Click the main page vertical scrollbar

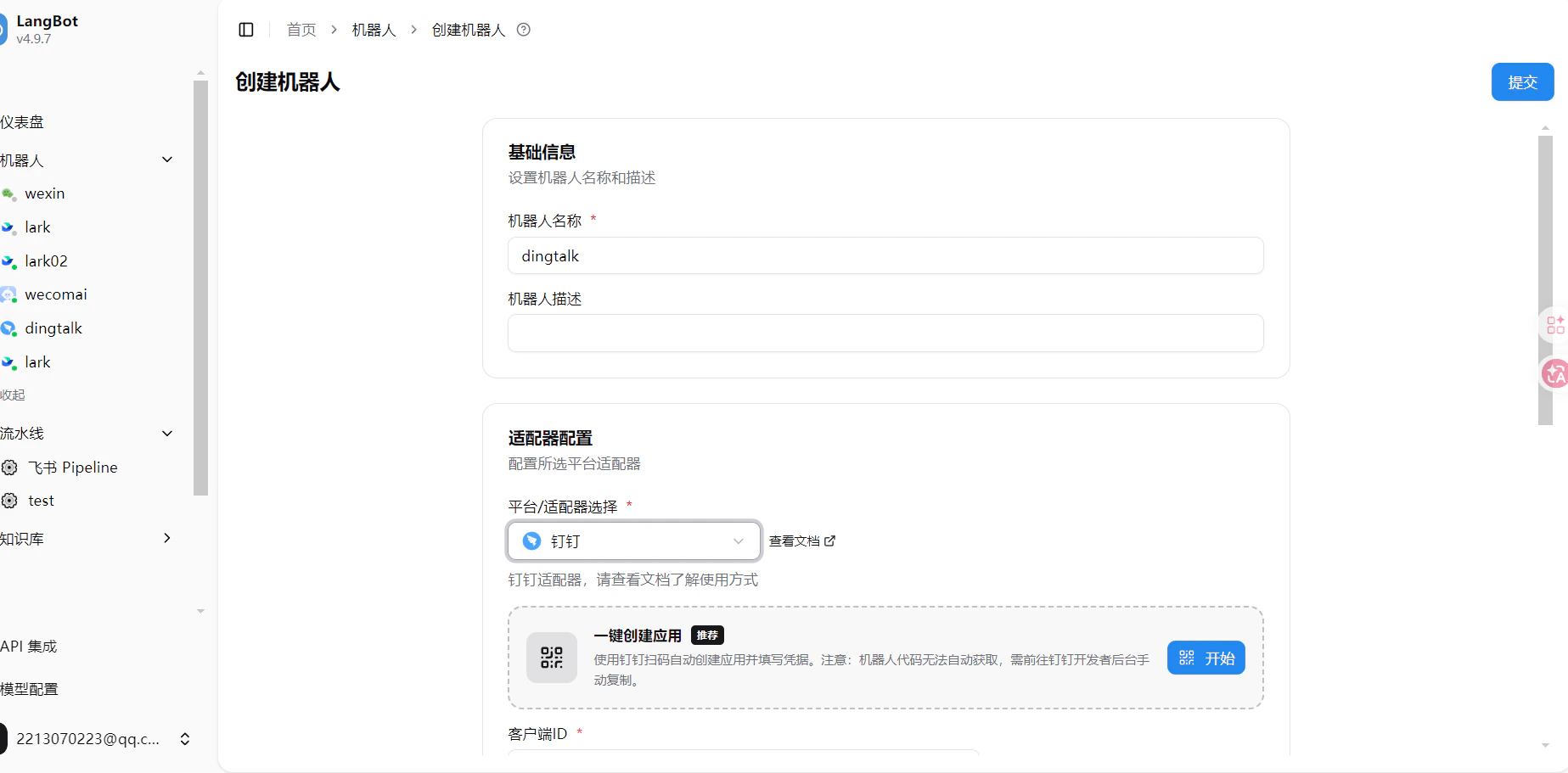(1545, 280)
